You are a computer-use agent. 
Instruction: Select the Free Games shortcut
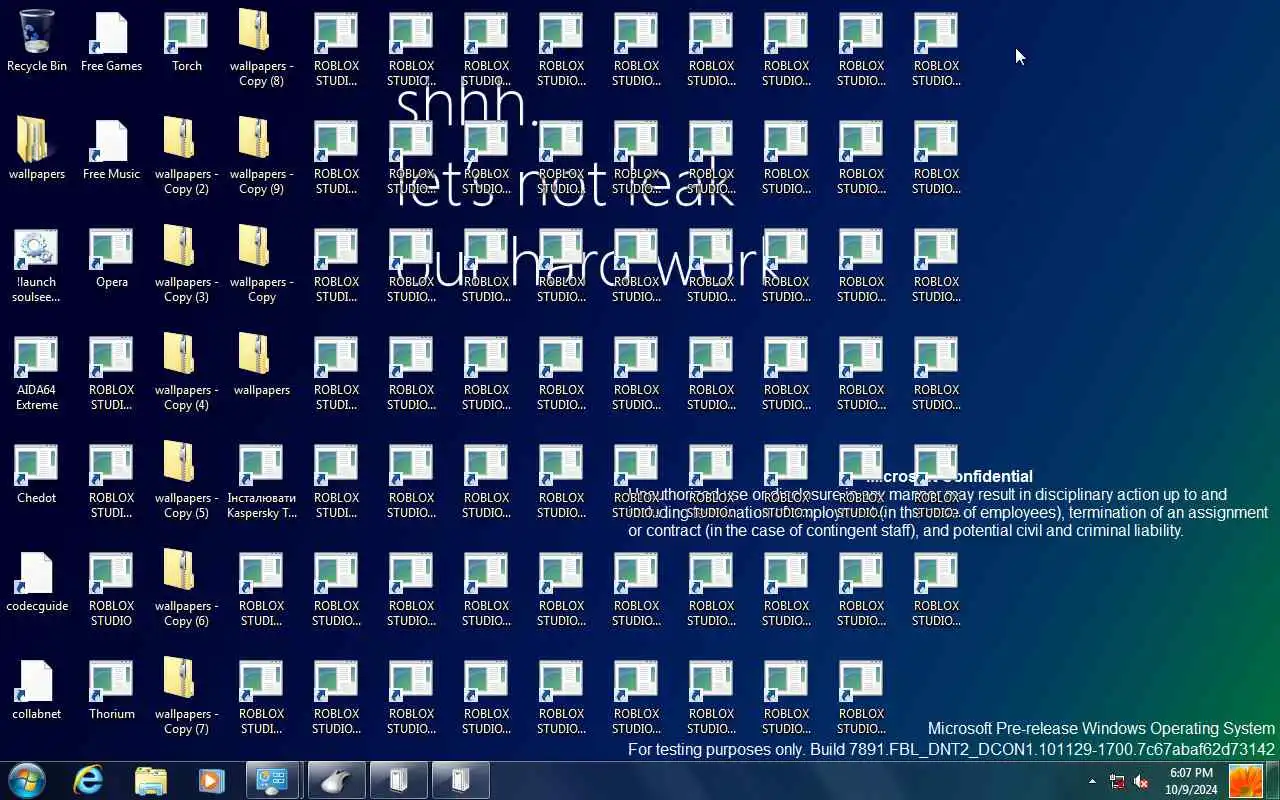pyautogui.click(x=111, y=42)
